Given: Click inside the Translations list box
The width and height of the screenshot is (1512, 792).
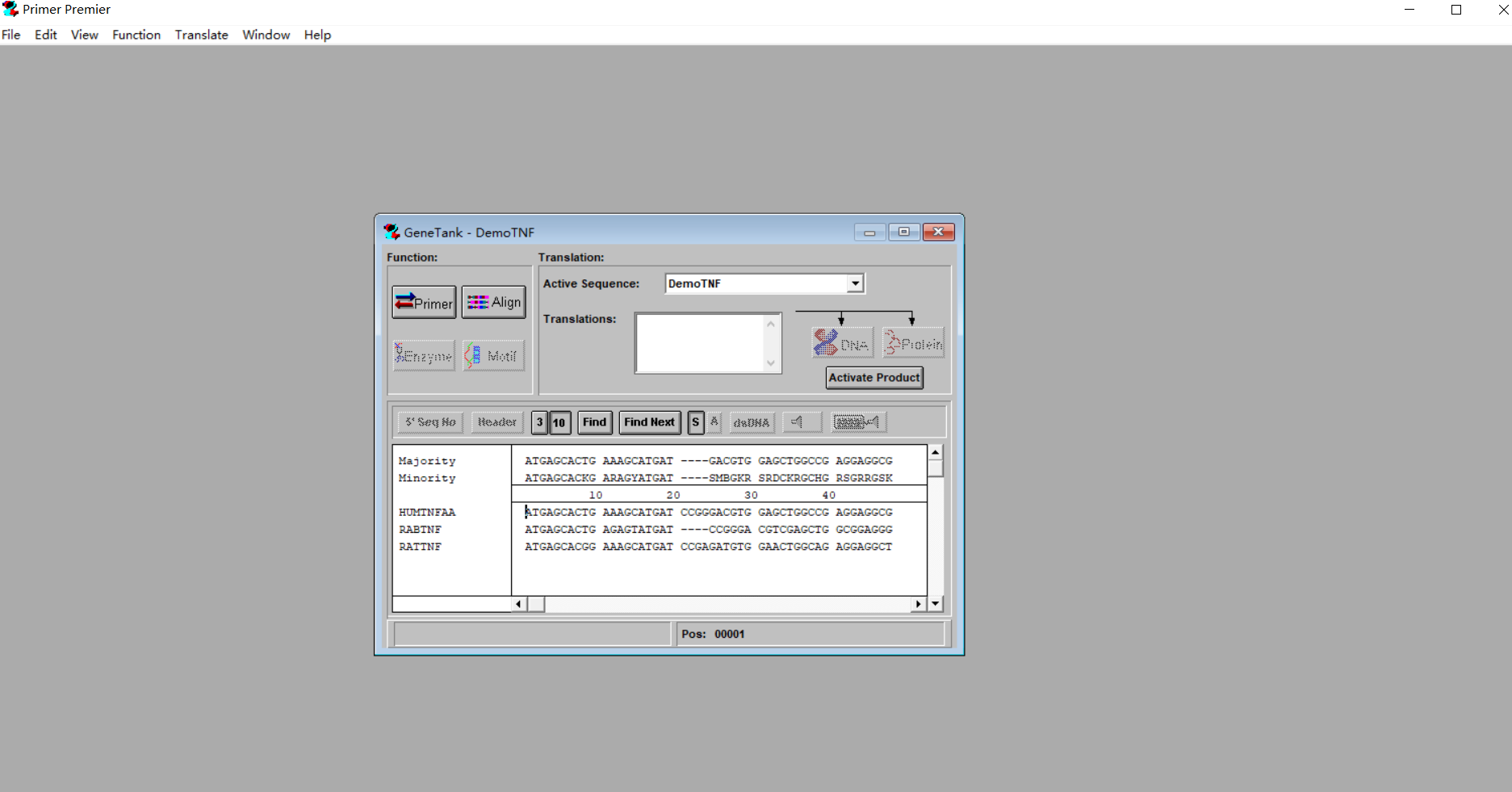Looking at the screenshot, I should pyautogui.click(x=699, y=343).
